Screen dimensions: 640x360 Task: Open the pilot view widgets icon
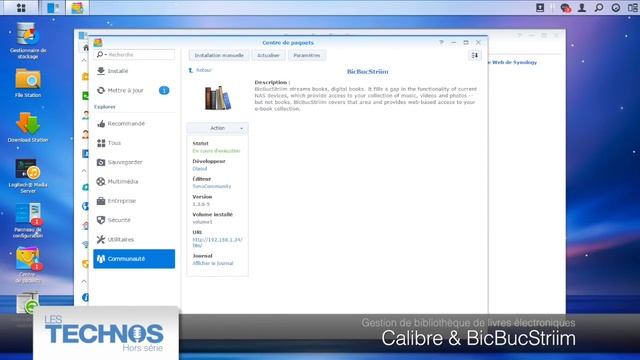click(616, 7)
